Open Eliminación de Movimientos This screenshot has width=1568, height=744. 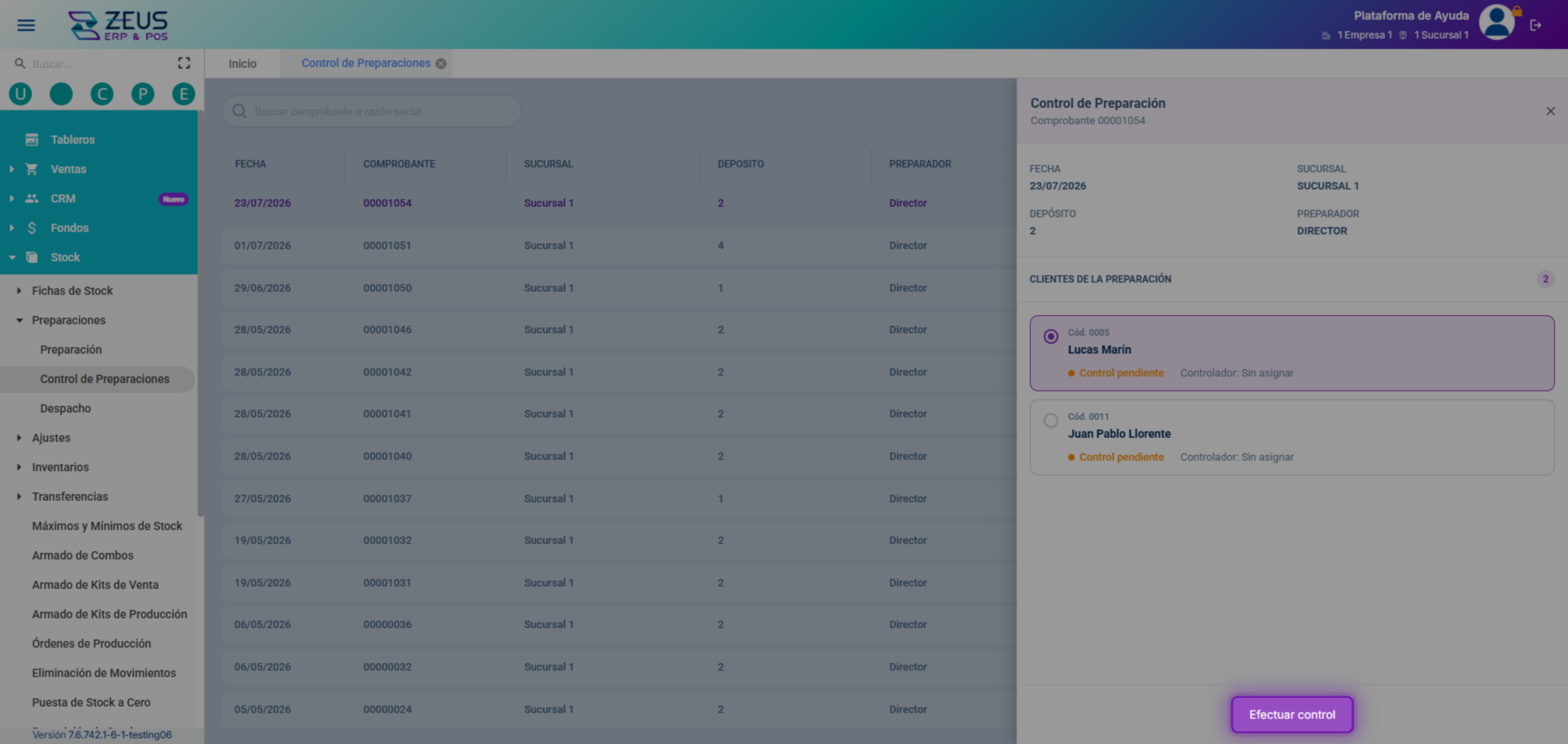pos(104,673)
